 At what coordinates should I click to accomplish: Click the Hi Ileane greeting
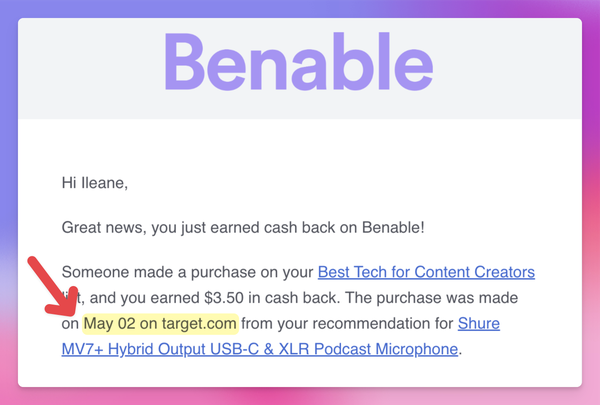pyautogui.click(x=94, y=183)
